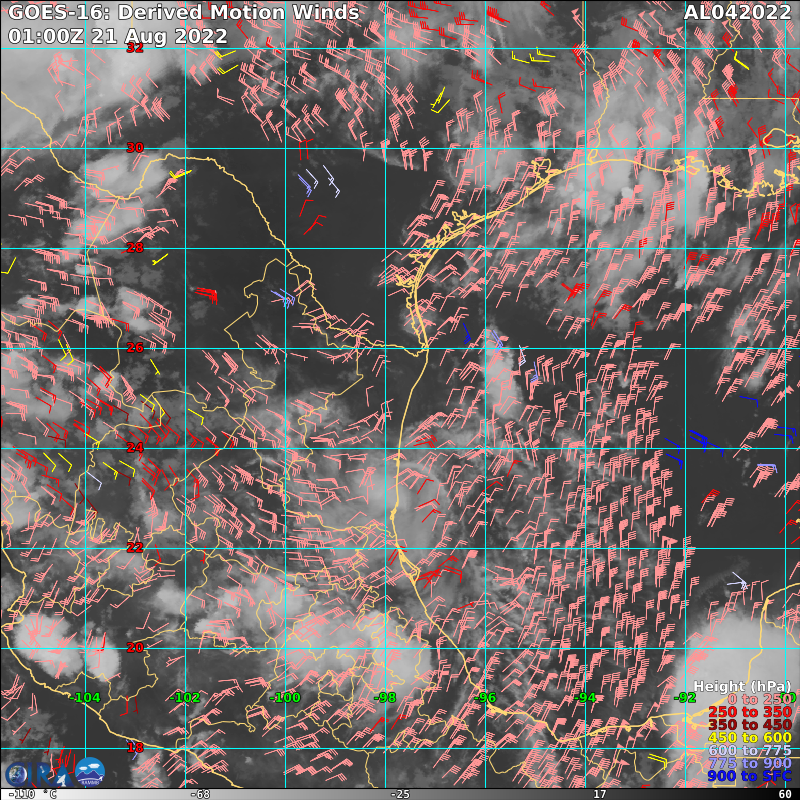Click the title 'GOES-16: Derived Motion Winds'

(184, 12)
